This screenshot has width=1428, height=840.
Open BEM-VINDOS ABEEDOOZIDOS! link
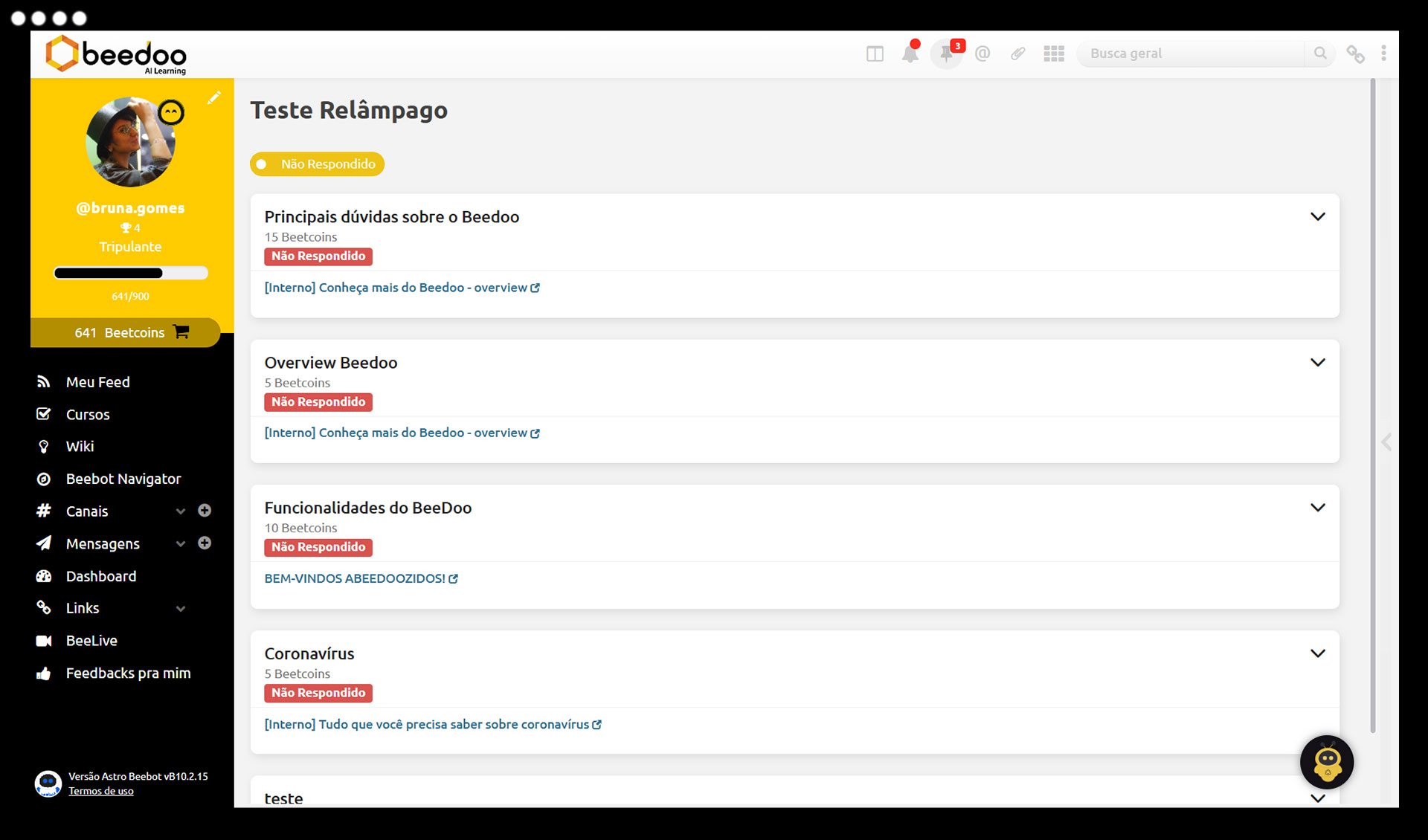(x=361, y=578)
